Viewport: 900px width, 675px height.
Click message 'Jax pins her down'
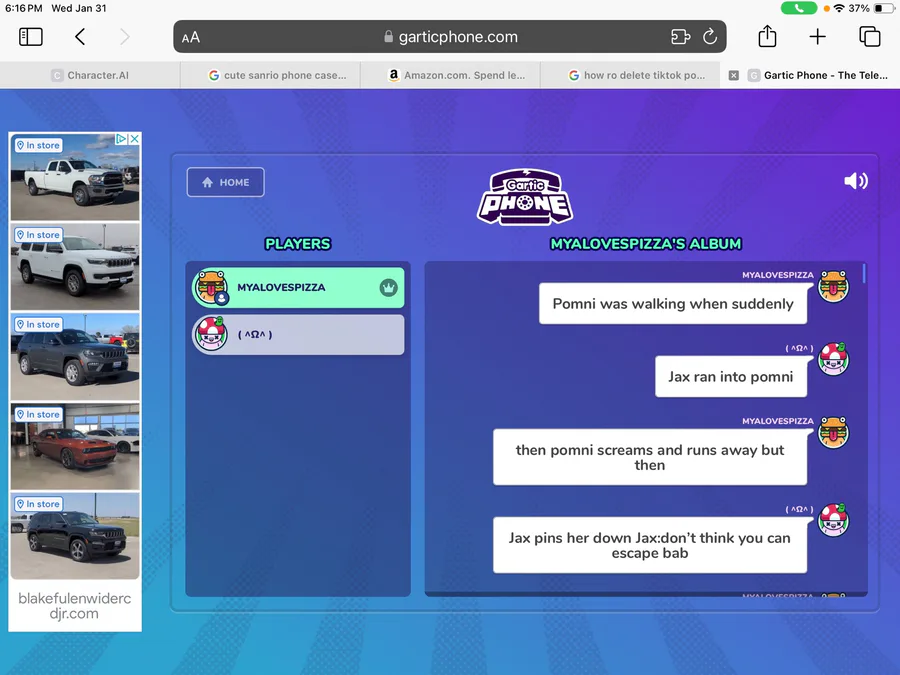650,545
